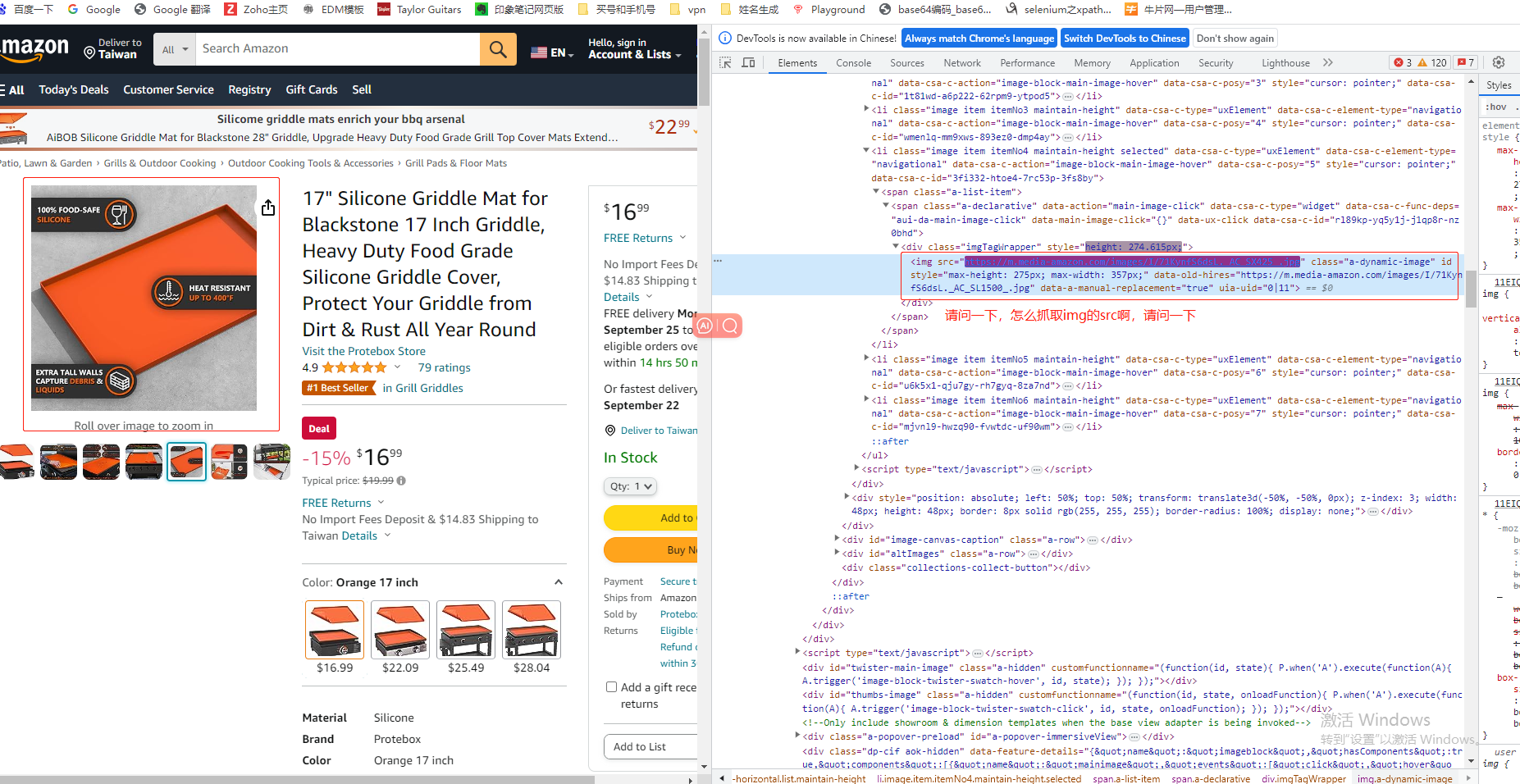1520x784 pixels.
Task: Collapse the imgTagWrapper div node
Action: click(x=896, y=247)
